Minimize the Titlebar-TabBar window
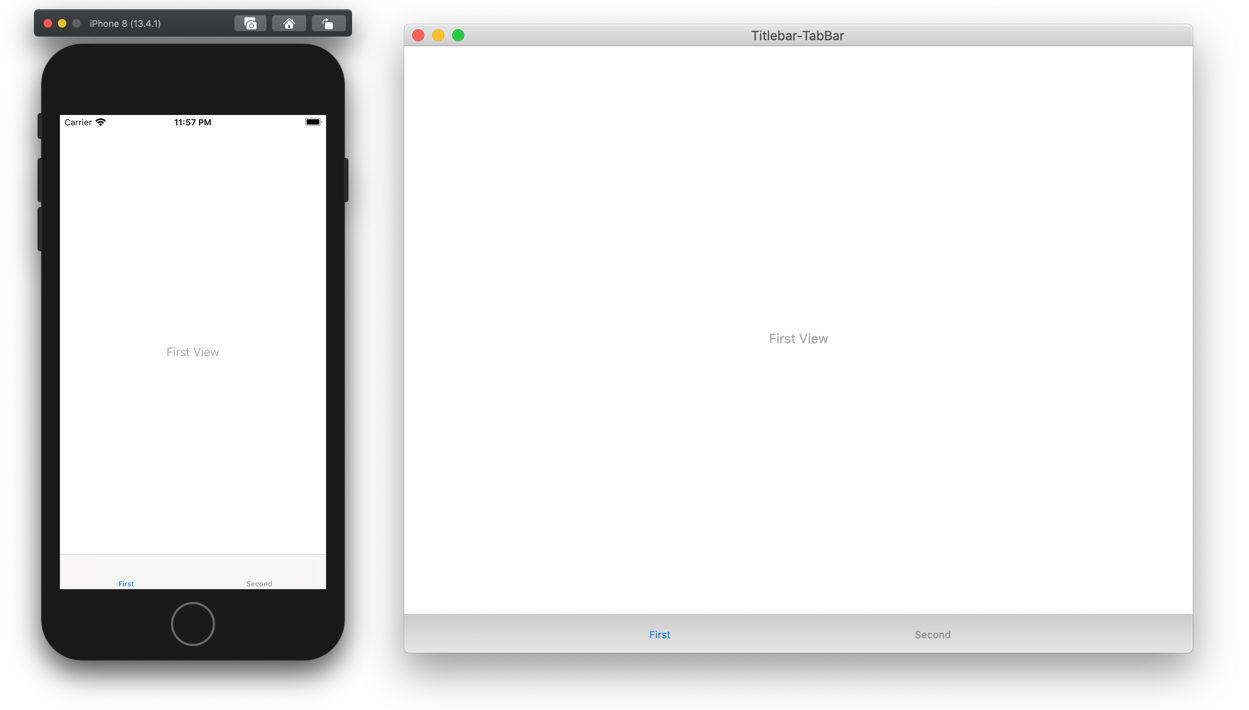The image size is (1249, 710). pos(438,35)
